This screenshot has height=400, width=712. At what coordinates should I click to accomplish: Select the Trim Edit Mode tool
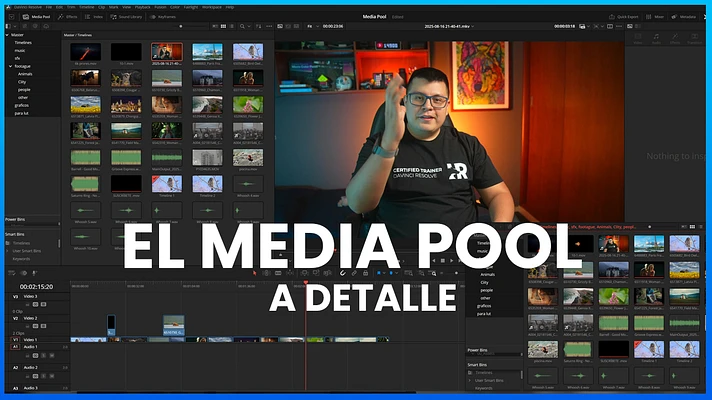coord(267,273)
